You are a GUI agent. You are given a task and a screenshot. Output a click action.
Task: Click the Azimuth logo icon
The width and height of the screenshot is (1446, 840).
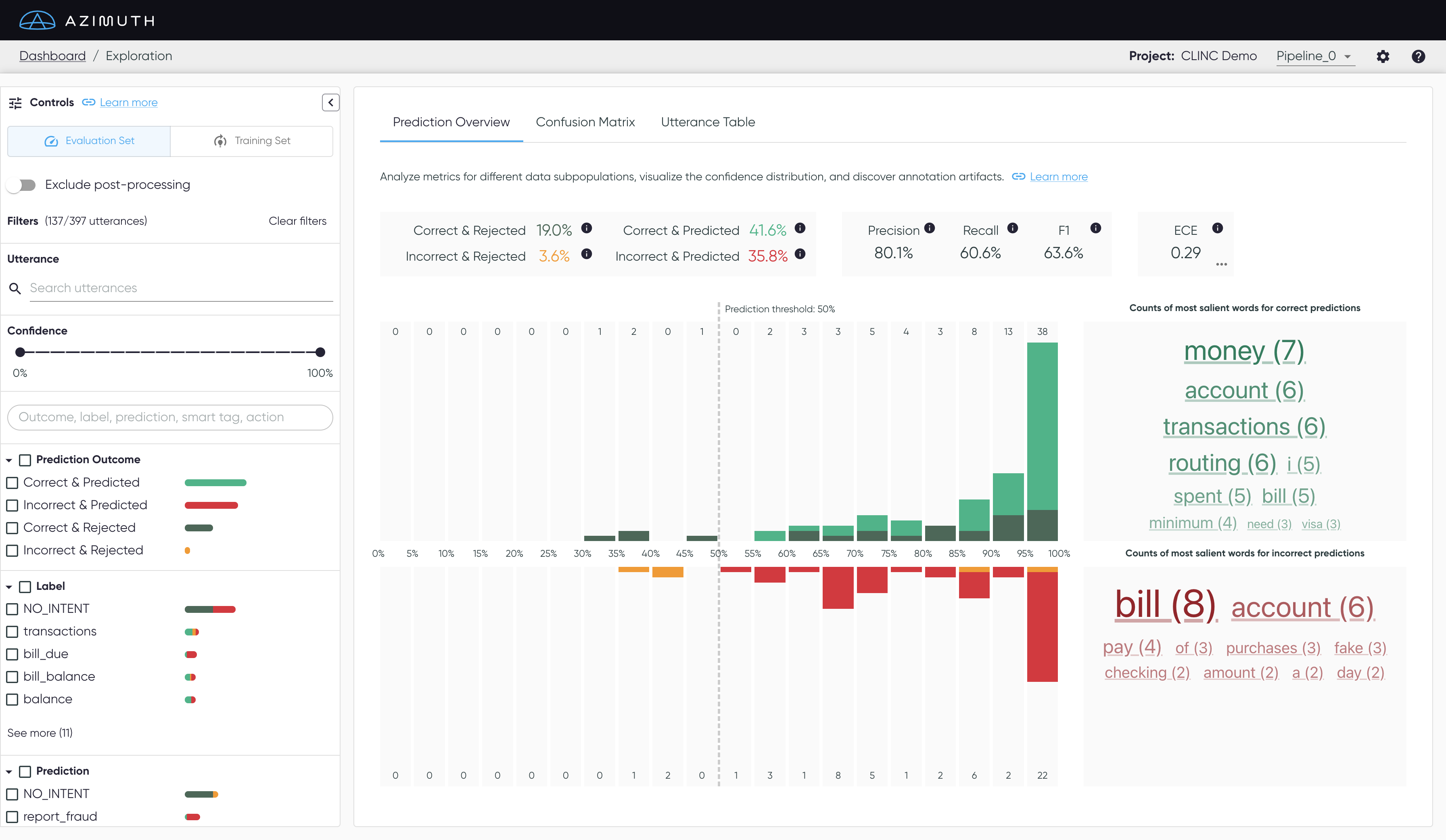coord(37,21)
